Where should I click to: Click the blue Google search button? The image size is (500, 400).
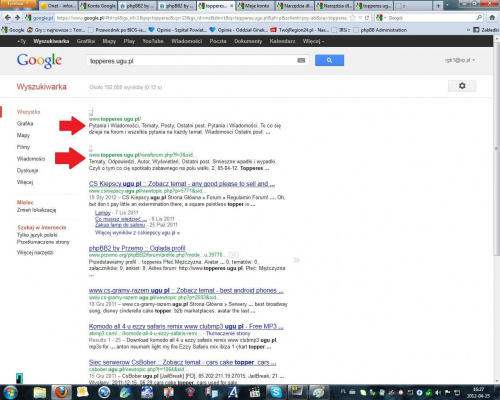[329, 60]
